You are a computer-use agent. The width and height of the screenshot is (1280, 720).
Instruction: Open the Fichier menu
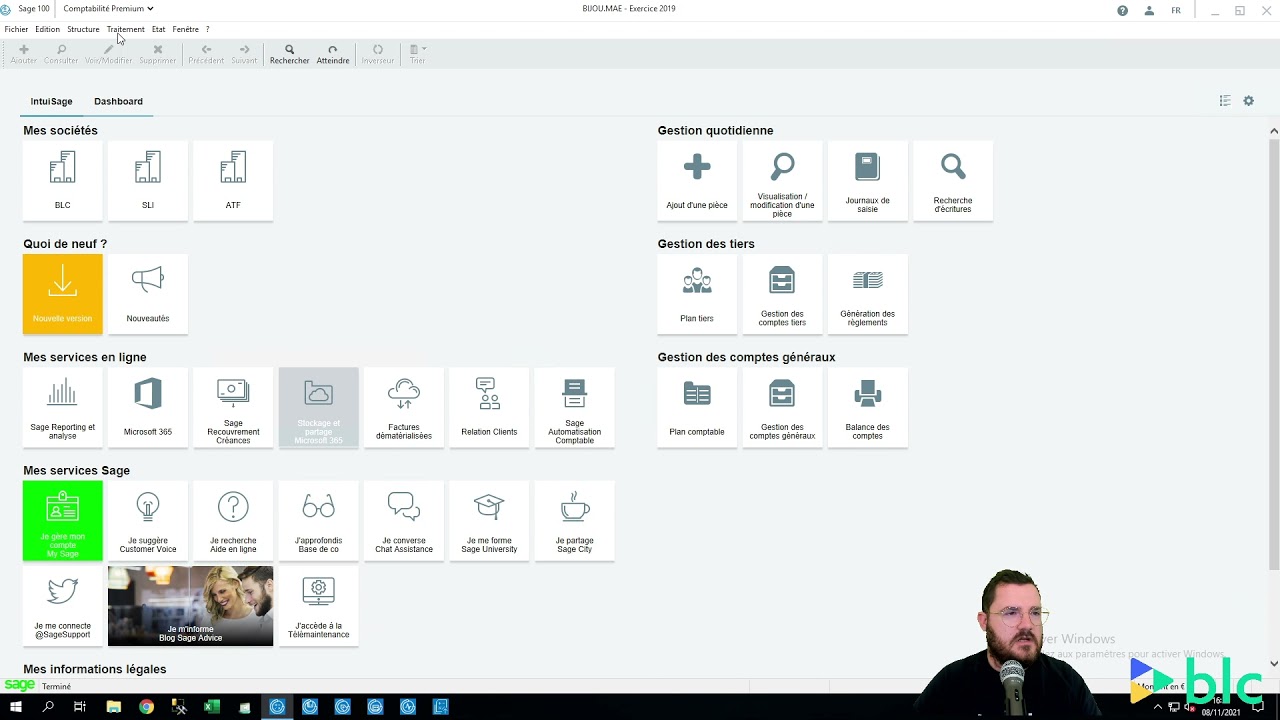tap(16, 29)
